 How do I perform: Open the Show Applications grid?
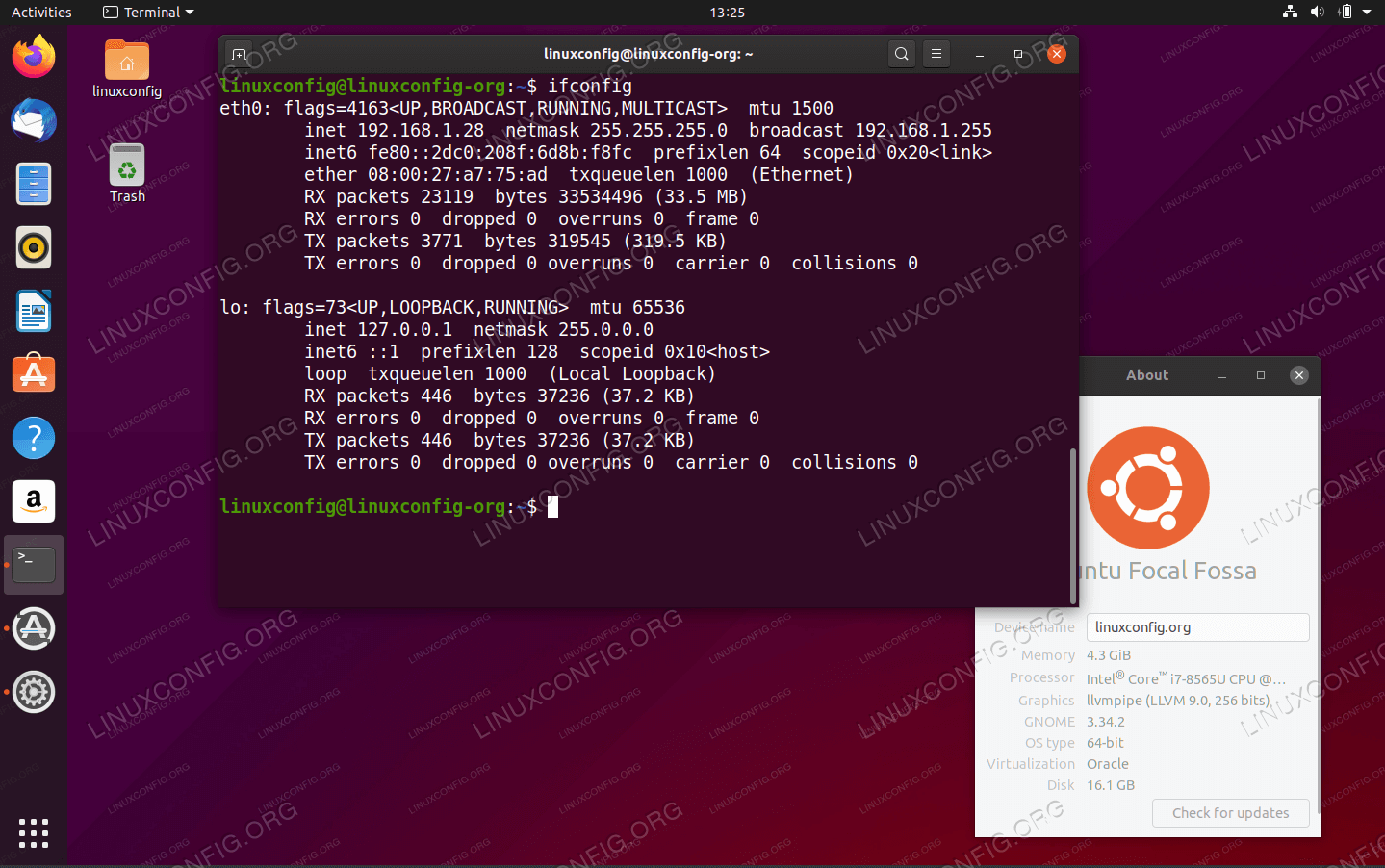point(33,833)
